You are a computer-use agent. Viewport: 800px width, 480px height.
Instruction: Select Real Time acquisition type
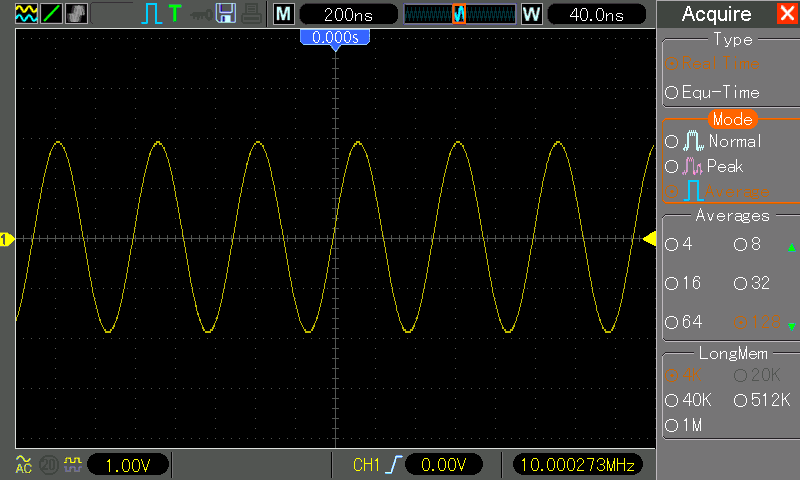713,63
